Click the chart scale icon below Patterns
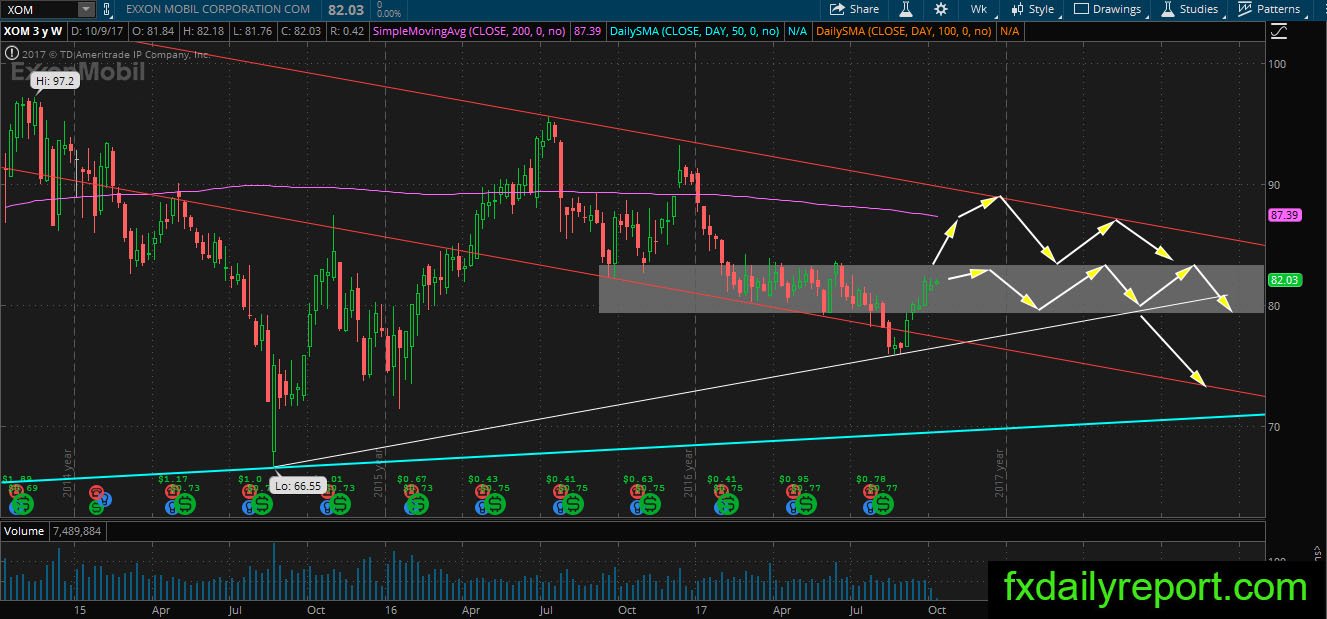This screenshot has width=1327, height=619. (1277, 31)
